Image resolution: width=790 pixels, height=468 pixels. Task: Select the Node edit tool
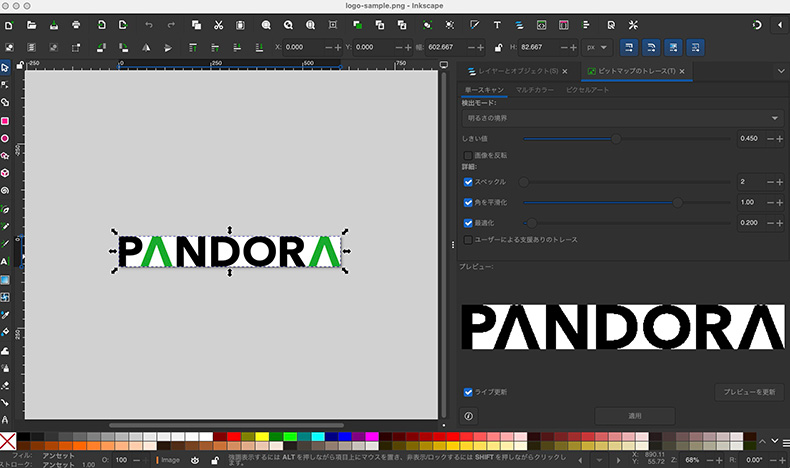(5, 85)
